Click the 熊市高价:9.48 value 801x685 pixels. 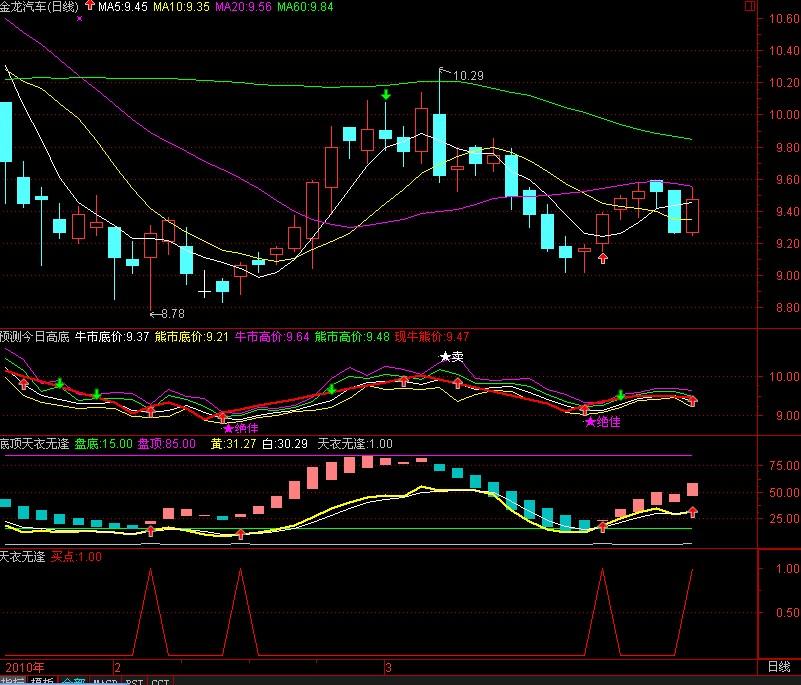point(352,337)
